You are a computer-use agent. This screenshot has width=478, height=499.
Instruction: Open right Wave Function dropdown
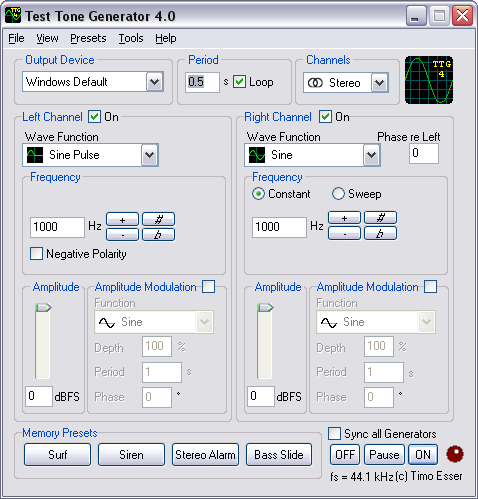(x=371, y=155)
